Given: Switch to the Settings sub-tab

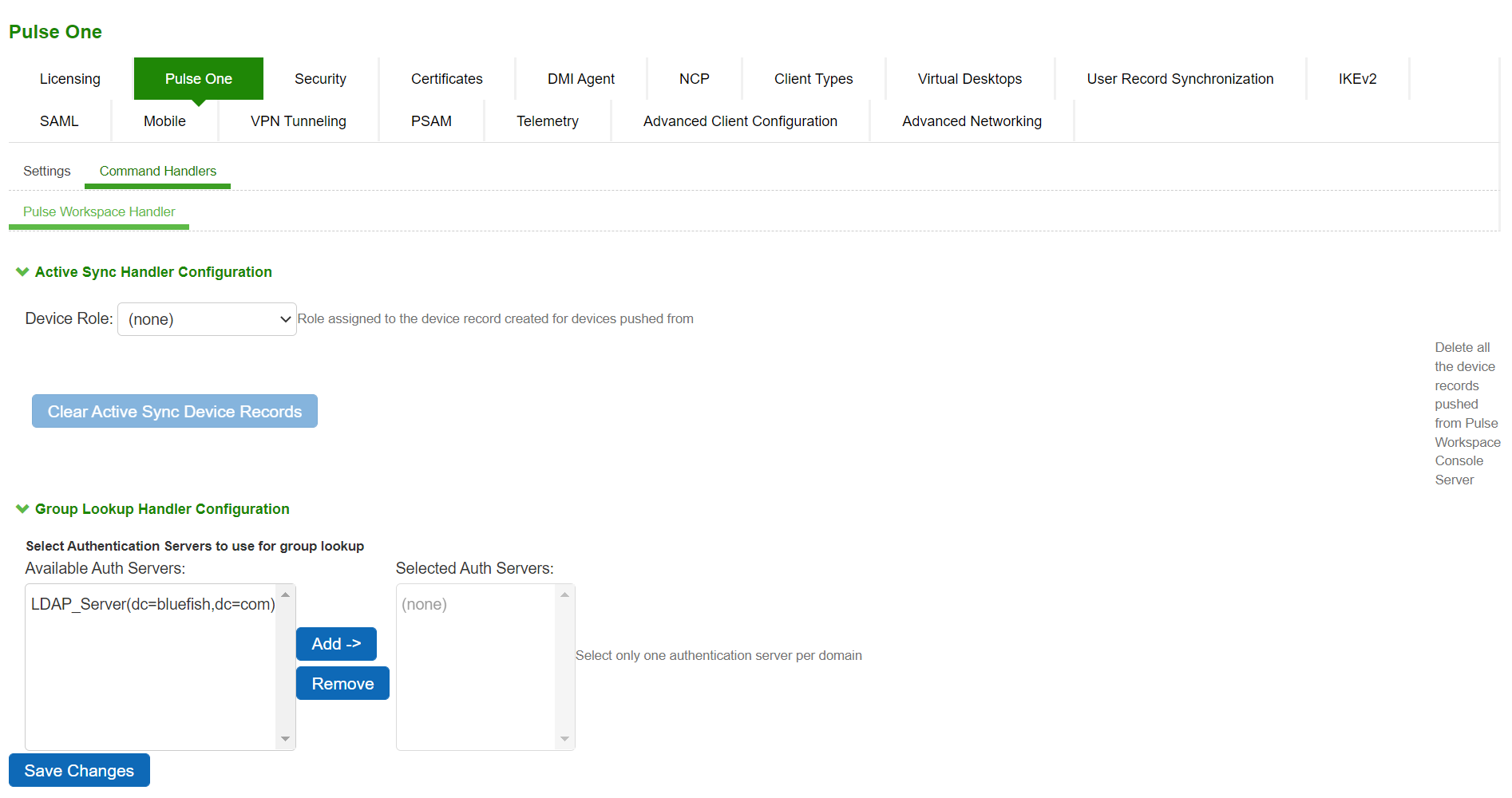Looking at the screenshot, I should coord(46,171).
